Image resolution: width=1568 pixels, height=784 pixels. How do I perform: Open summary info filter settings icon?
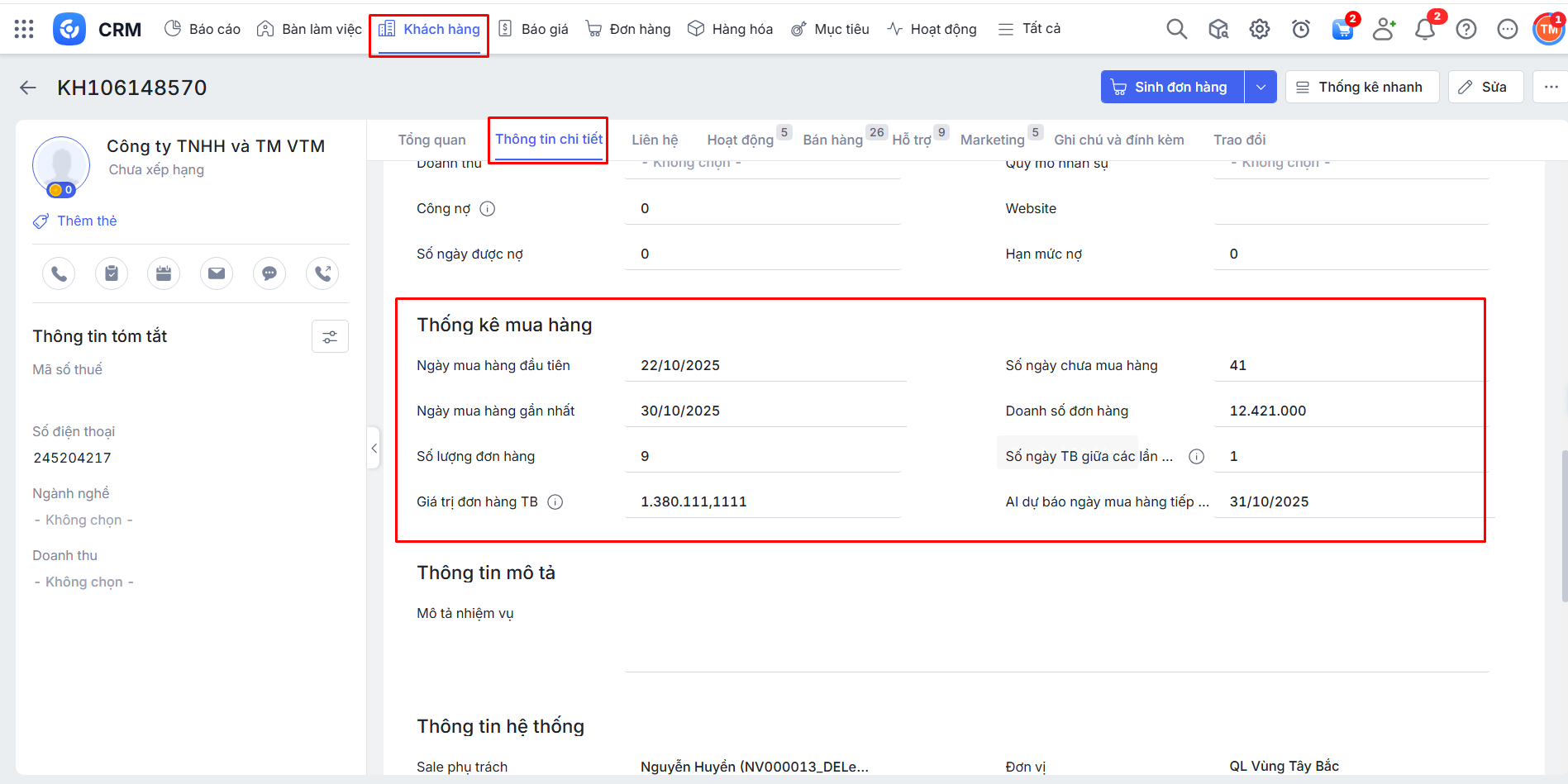pyautogui.click(x=330, y=336)
